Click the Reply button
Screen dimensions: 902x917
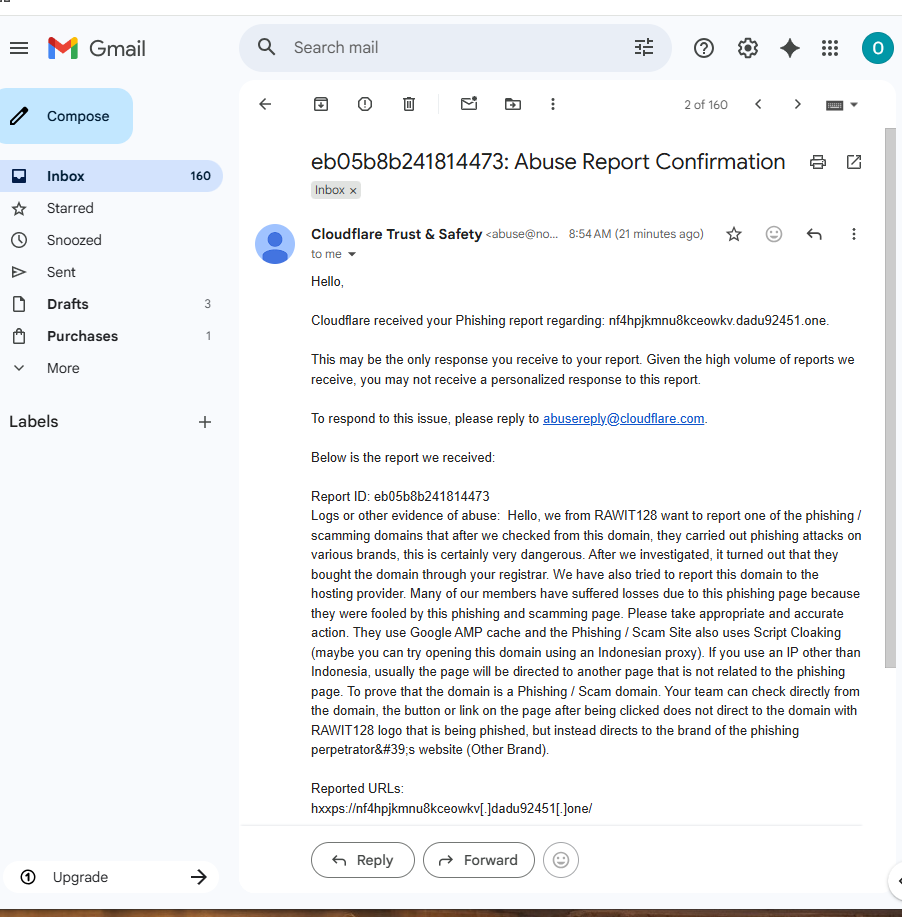coord(363,860)
